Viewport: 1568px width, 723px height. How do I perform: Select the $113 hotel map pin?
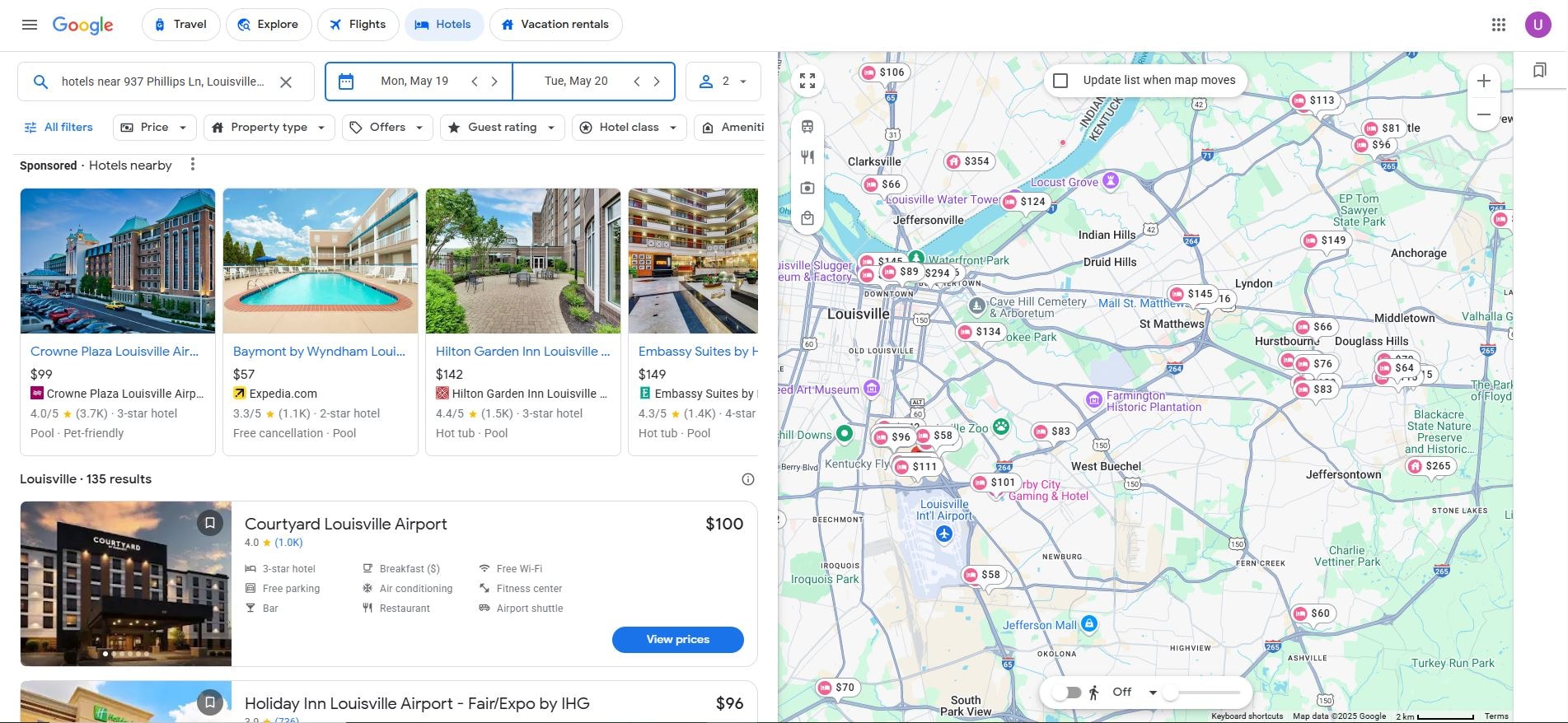[1313, 100]
